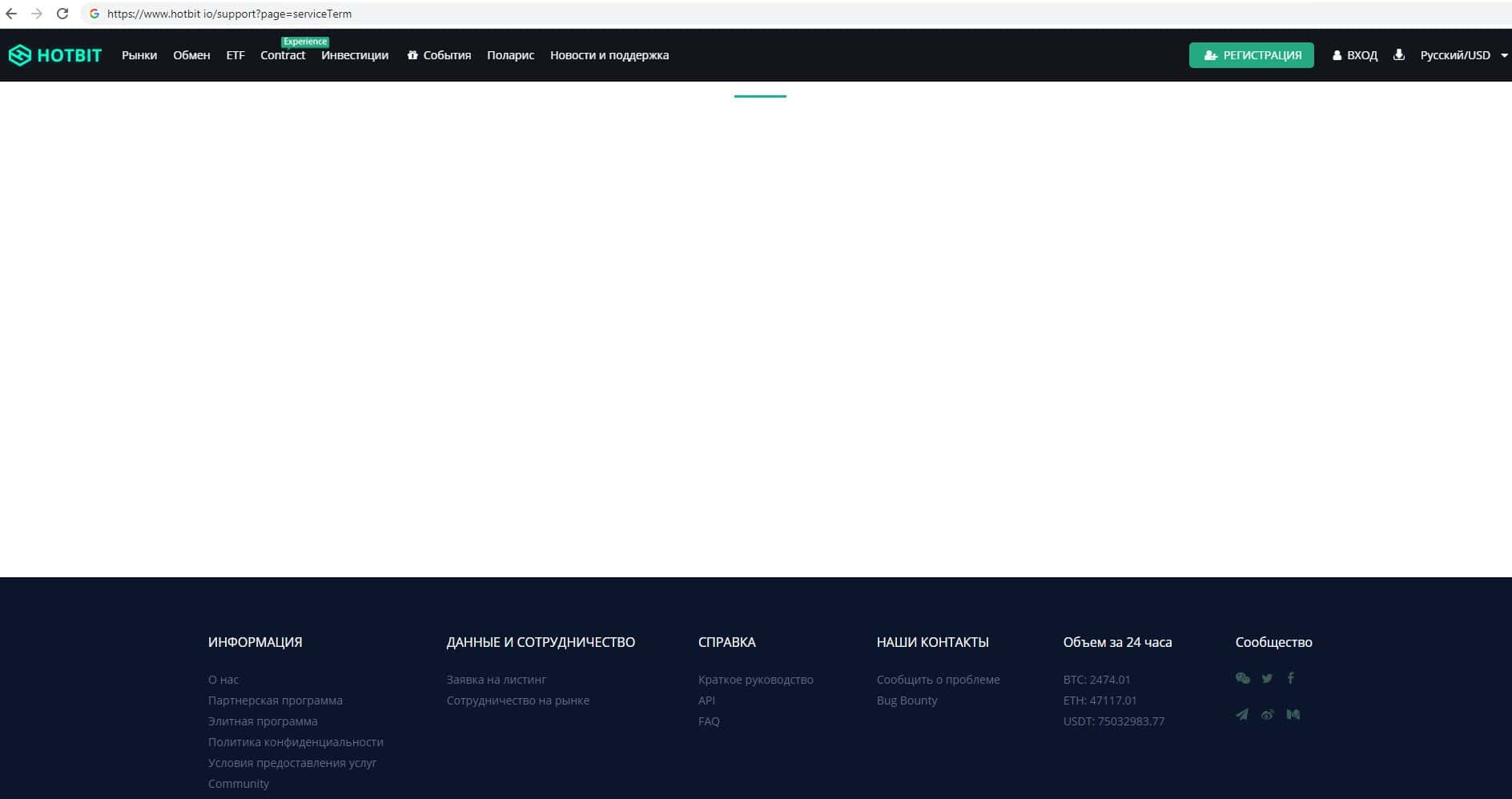
Task: Open the События menu item
Action: tap(439, 55)
